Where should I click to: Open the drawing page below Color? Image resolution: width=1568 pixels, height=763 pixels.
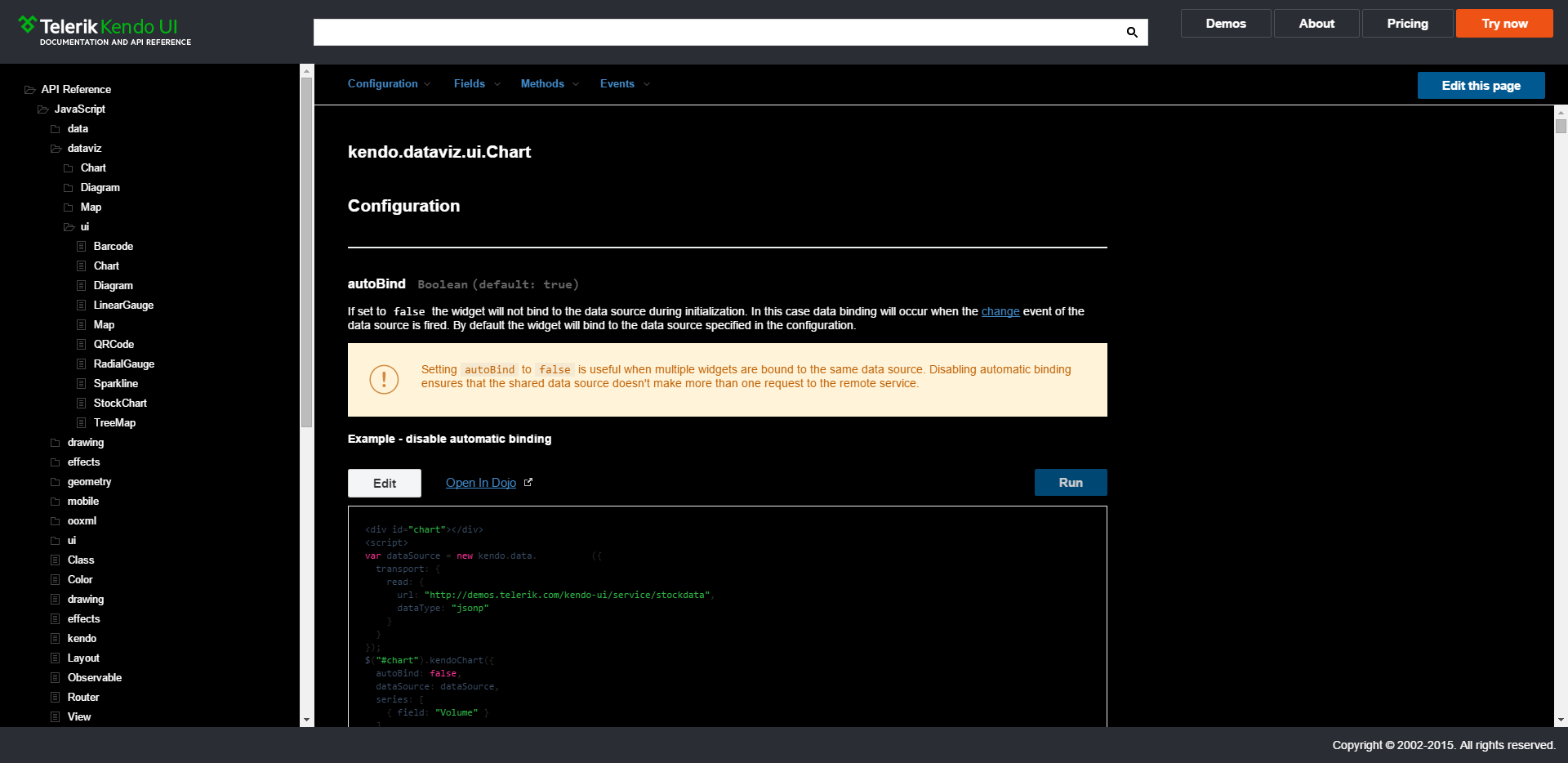coord(86,600)
